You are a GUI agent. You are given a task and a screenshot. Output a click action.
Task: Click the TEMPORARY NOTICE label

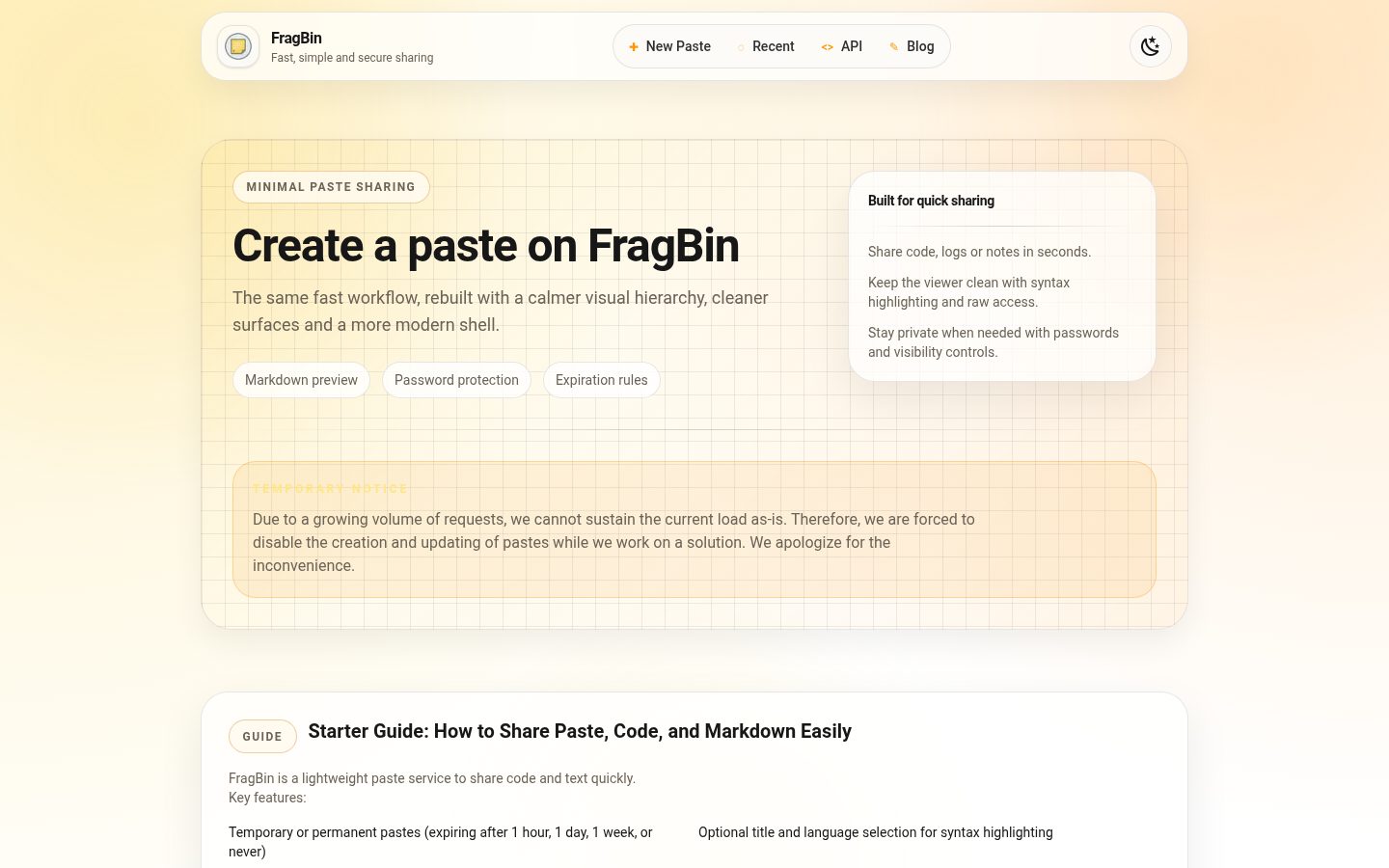tap(330, 489)
